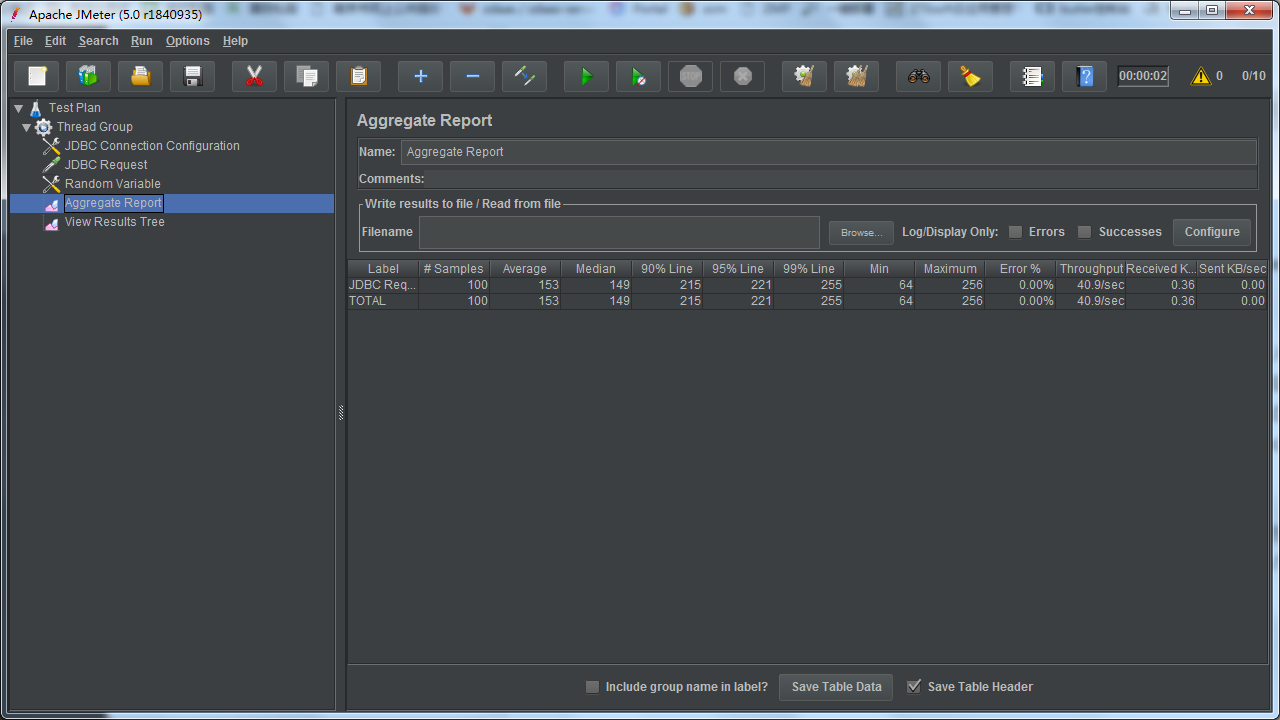Collapse the Test Plan tree node
The height and width of the screenshot is (720, 1280).
(19, 108)
